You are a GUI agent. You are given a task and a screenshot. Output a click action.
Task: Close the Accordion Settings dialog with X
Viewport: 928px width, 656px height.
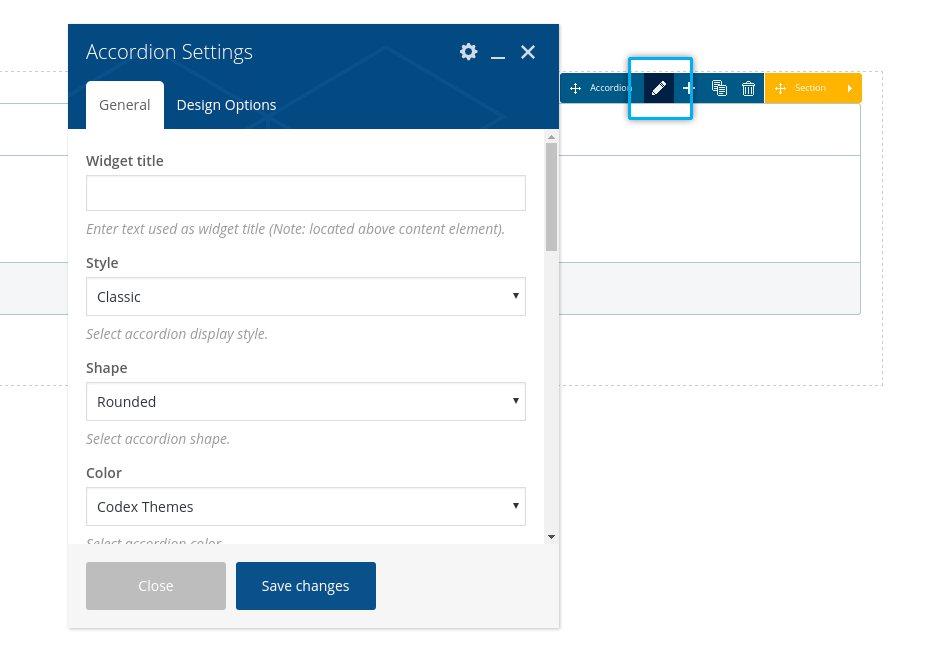(528, 52)
